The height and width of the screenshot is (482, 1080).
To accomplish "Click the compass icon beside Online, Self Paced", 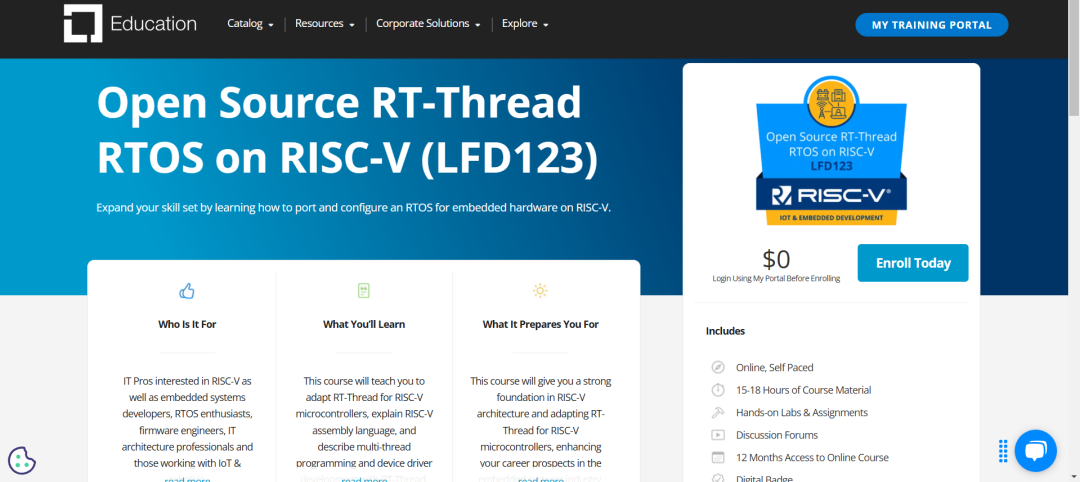I will tap(718, 367).
